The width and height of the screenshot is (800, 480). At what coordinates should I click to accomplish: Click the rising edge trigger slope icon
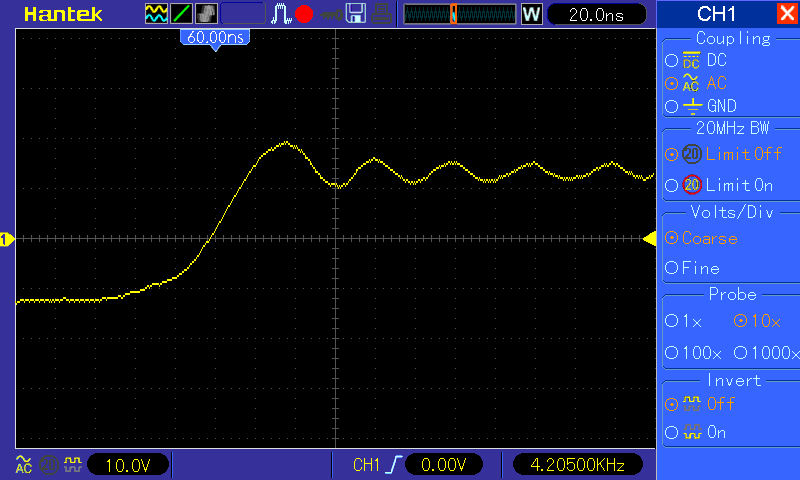pyautogui.click(x=393, y=465)
